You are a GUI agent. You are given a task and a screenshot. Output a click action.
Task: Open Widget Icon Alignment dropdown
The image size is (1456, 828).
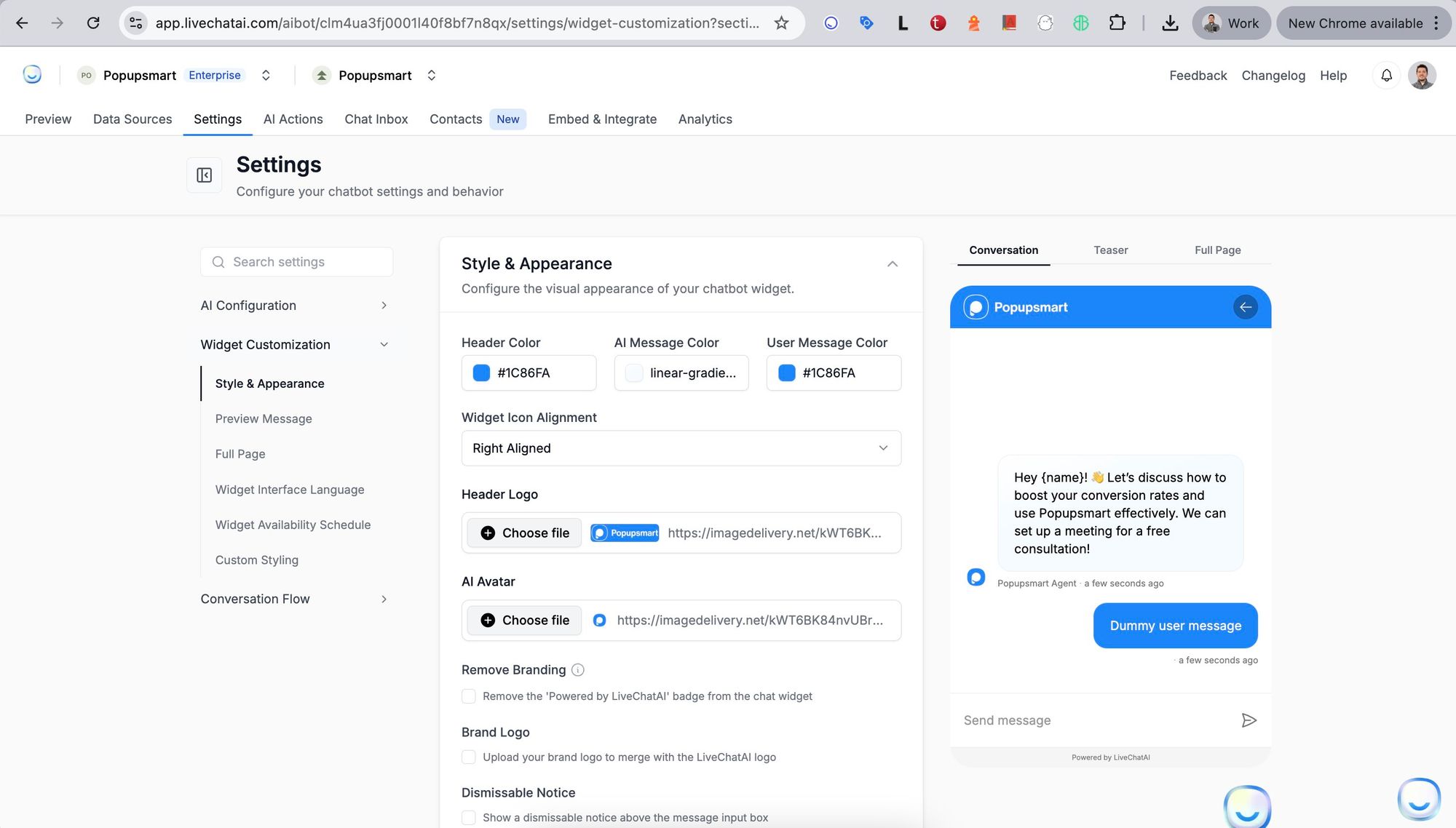click(681, 448)
